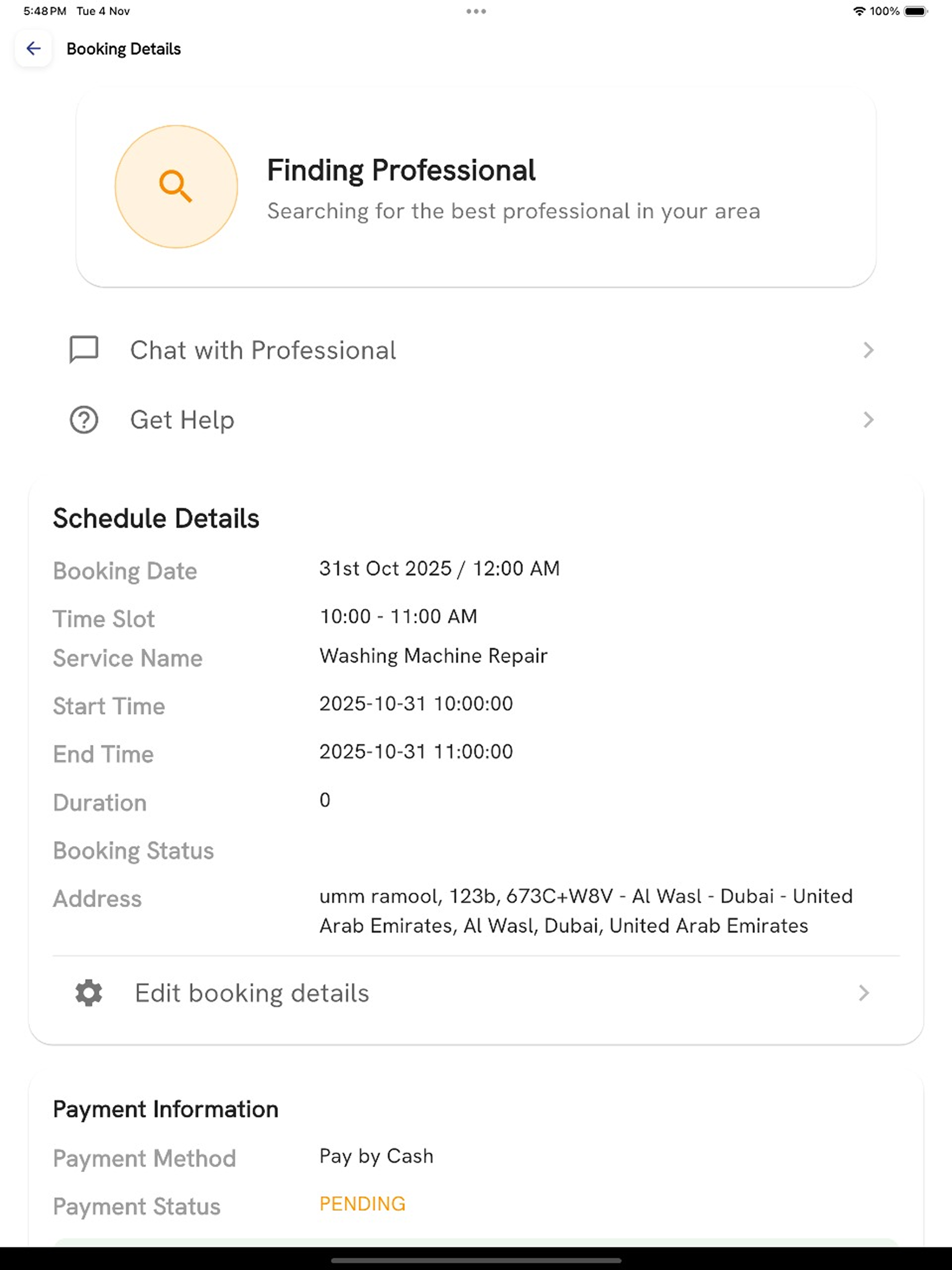Tap the gear icon beside Edit booking
This screenshot has width=952, height=1270.
point(89,993)
